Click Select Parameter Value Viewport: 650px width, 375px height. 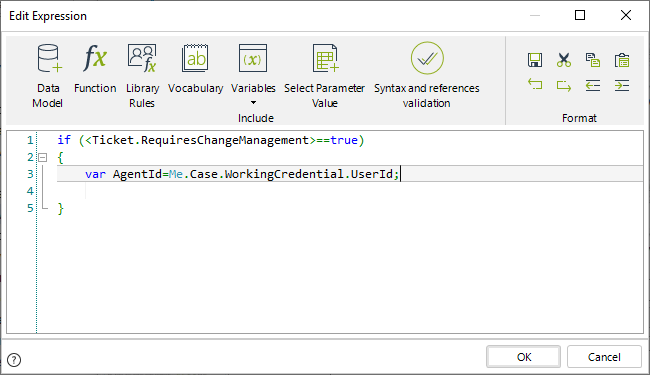[325, 76]
